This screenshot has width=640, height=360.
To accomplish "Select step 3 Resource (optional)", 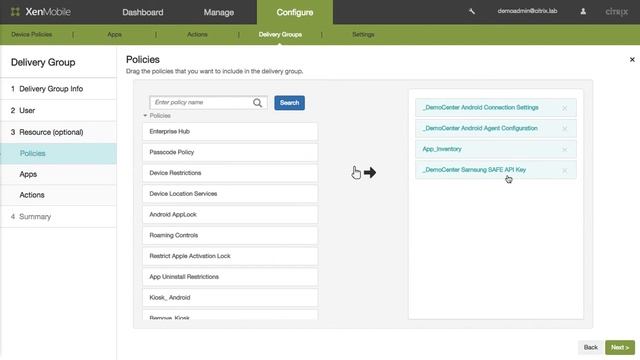I will click(58, 132).
